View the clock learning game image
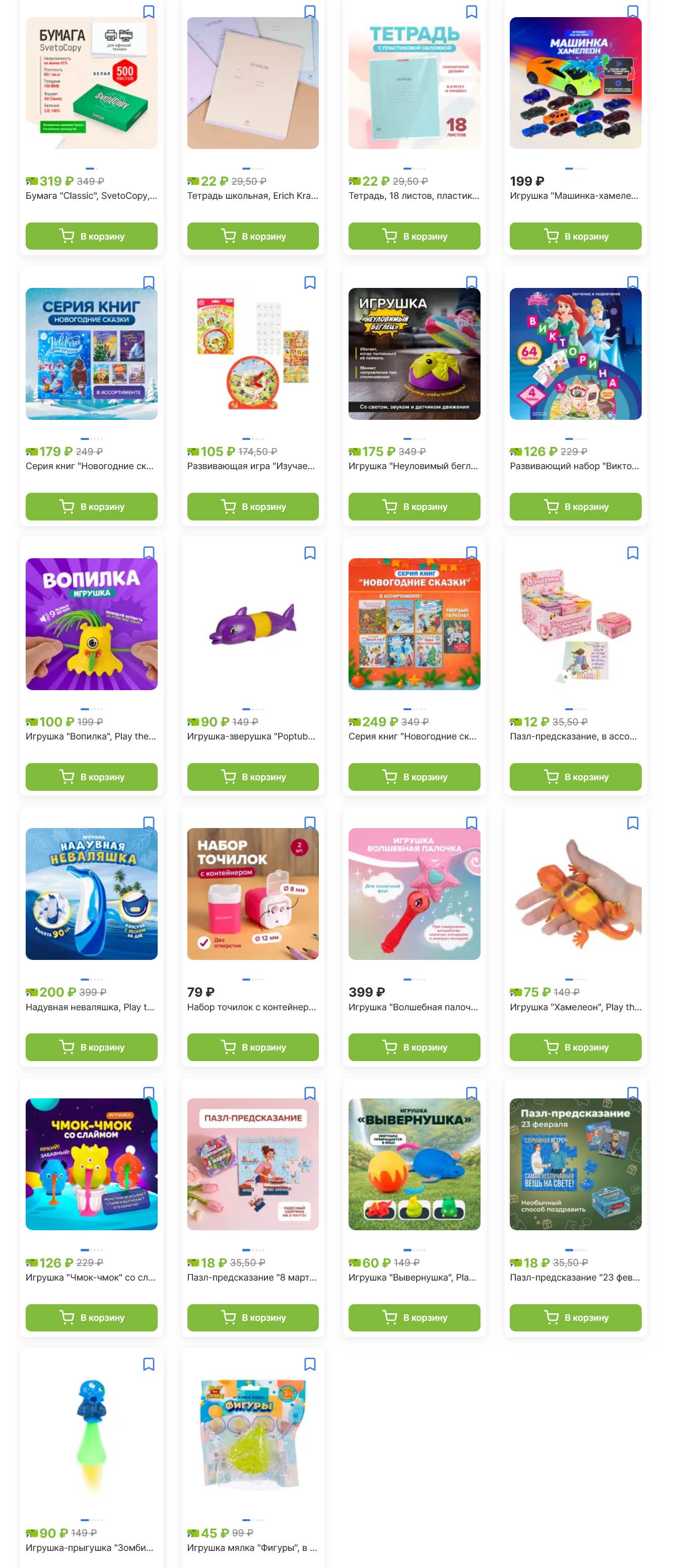Viewport: 680px width, 1568px height. coord(253,354)
